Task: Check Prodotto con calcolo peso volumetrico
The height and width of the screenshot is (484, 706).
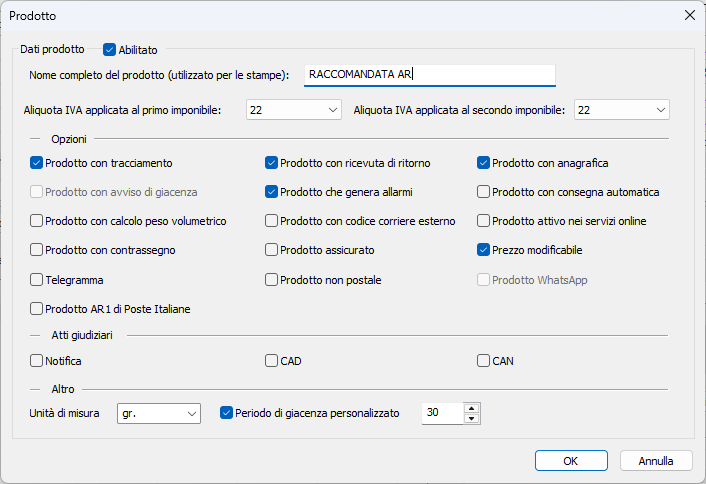Action: [x=37, y=221]
